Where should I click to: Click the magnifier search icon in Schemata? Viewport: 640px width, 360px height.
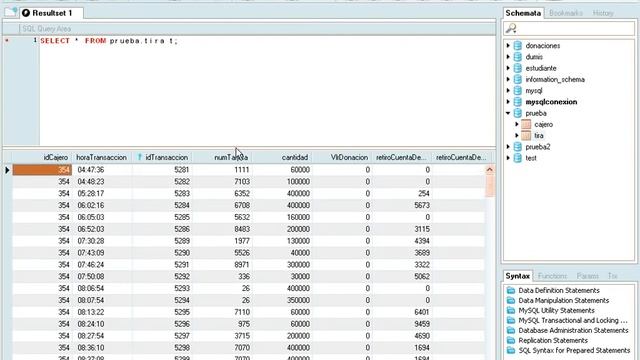[511, 28]
